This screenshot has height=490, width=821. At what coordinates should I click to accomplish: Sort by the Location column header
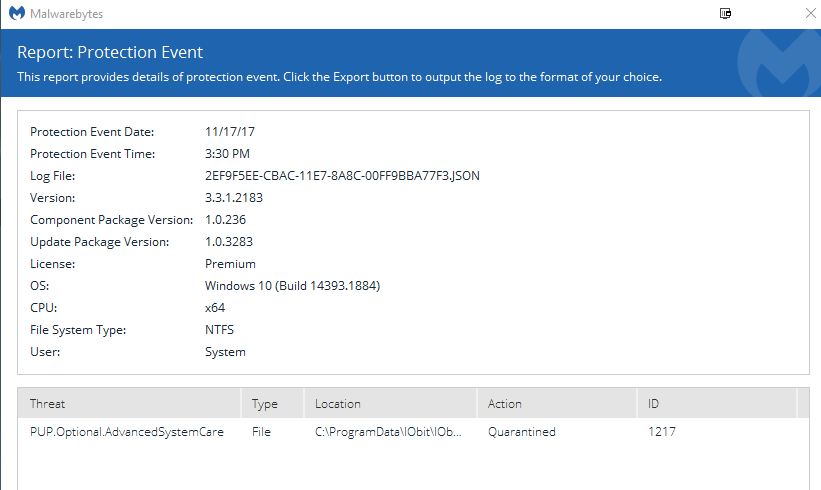coord(390,404)
